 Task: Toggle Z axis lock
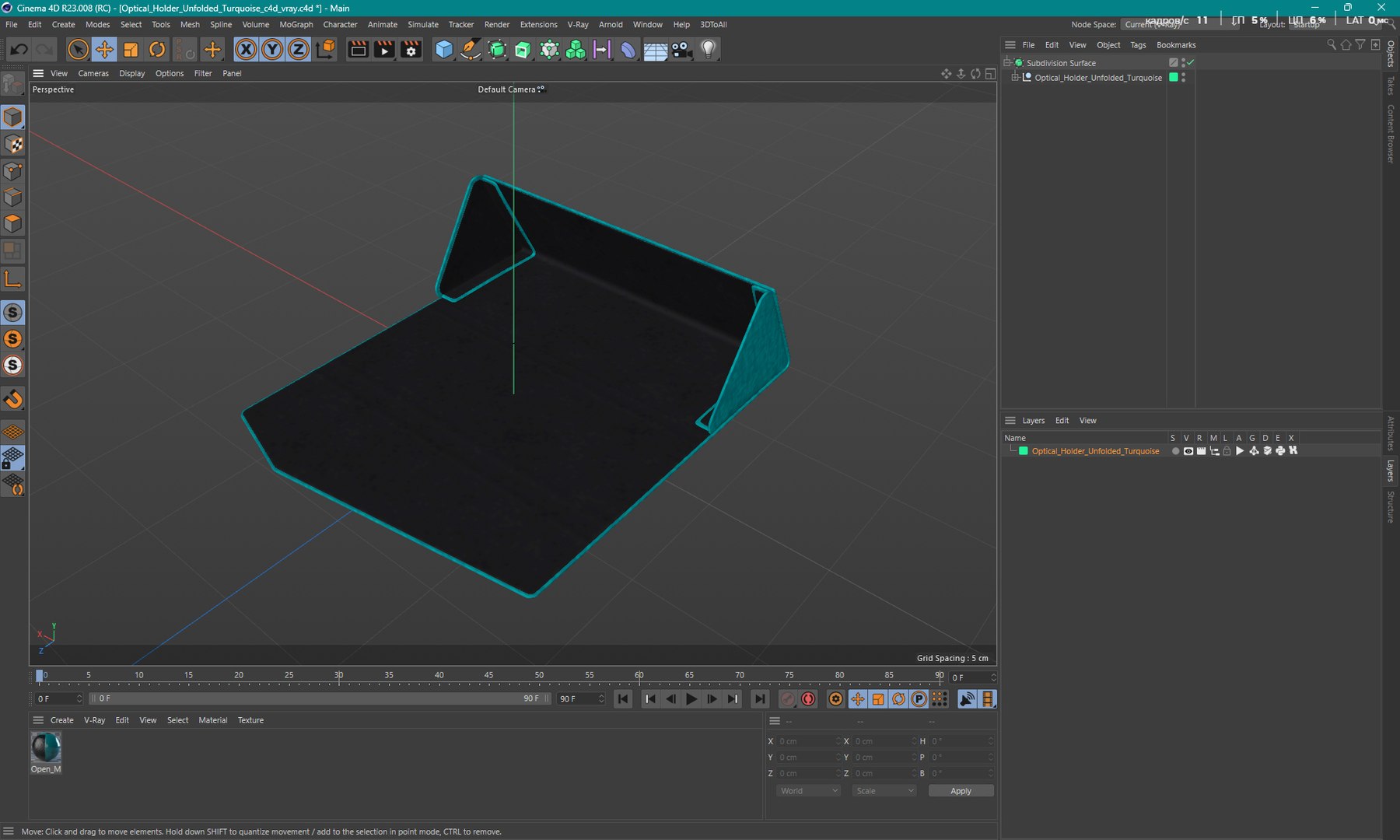coord(299,50)
